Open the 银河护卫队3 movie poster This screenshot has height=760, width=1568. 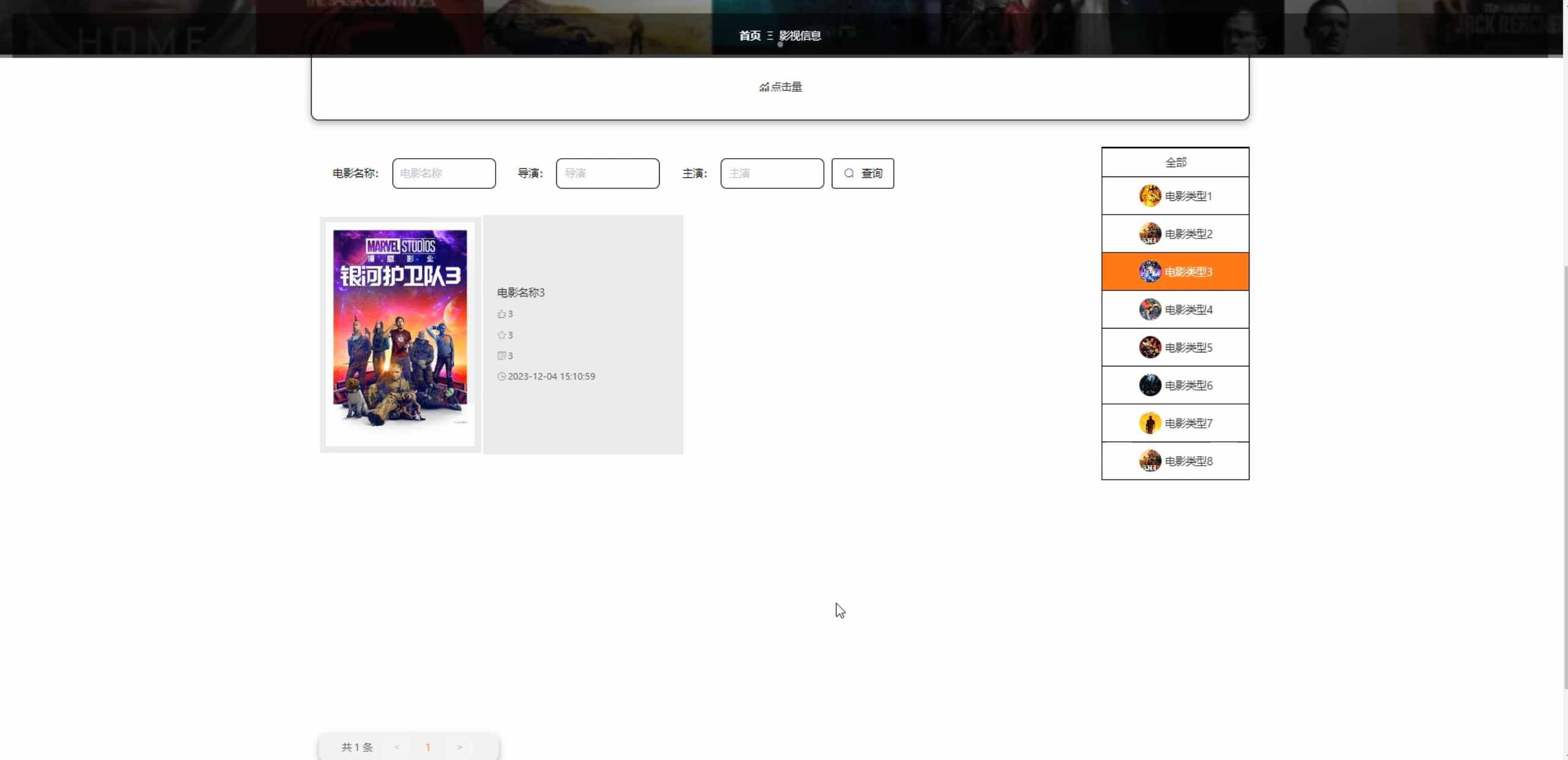[400, 335]
